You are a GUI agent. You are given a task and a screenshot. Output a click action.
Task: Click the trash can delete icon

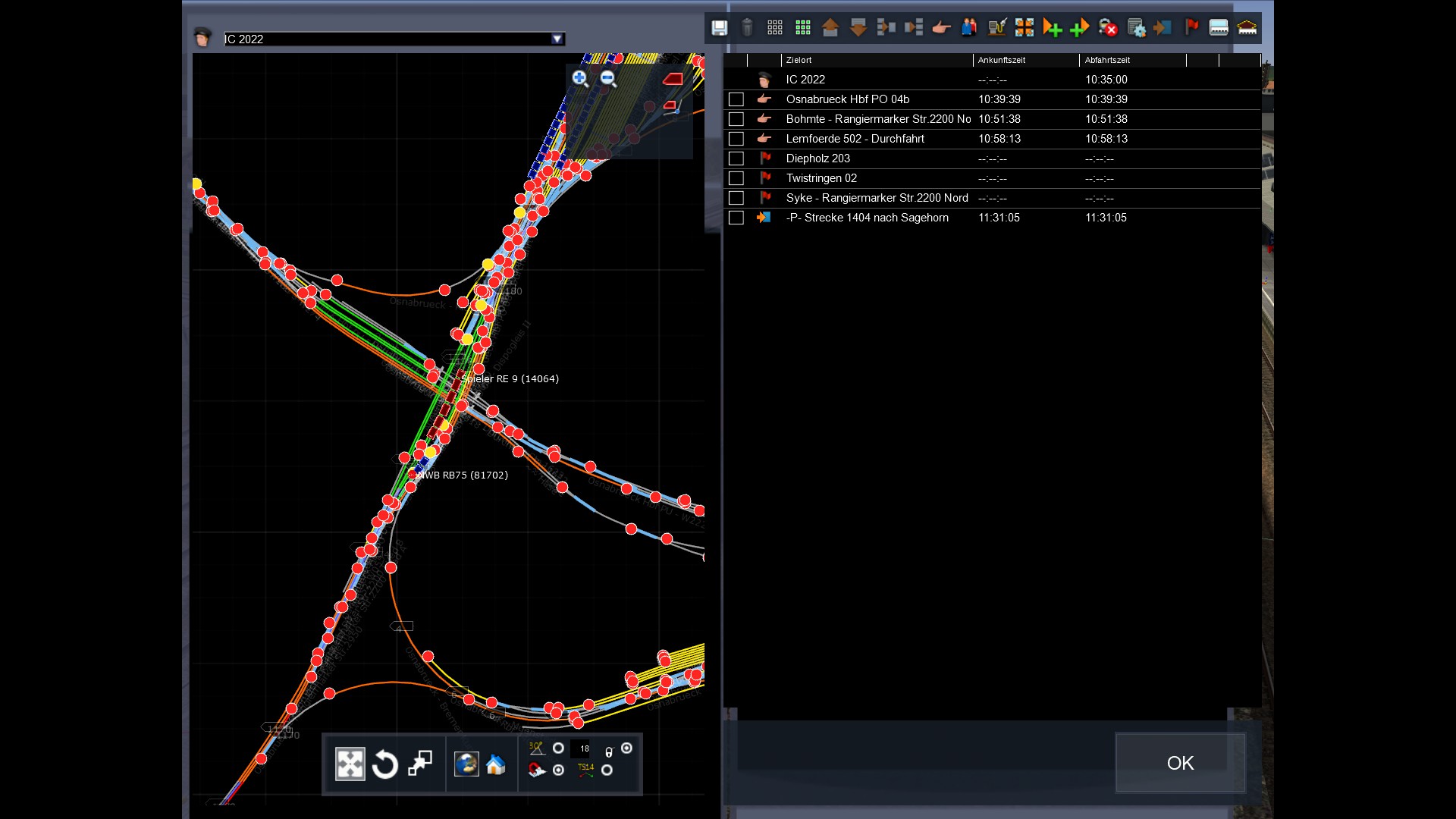tap(747, 28)
